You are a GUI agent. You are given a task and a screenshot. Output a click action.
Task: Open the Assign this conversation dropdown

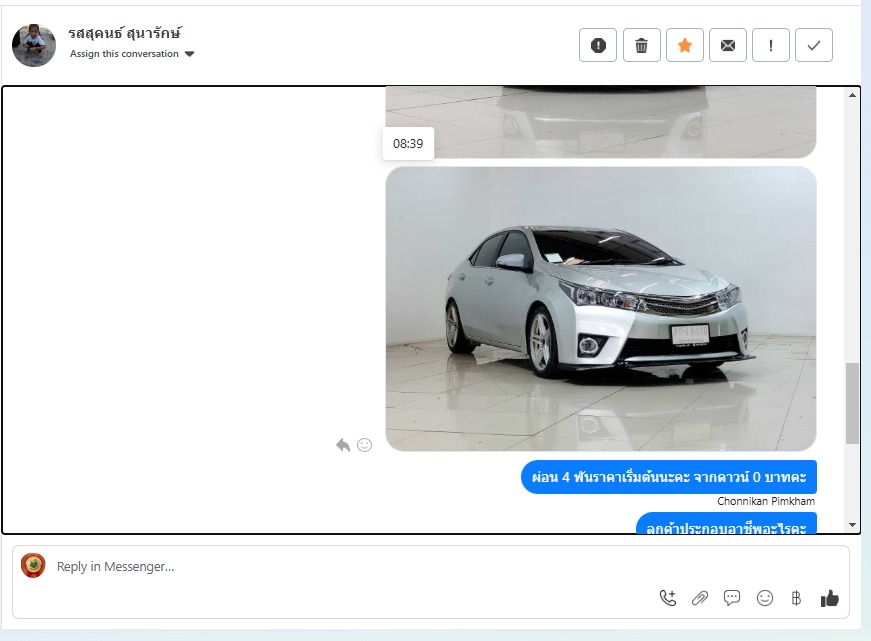[124, 54]
